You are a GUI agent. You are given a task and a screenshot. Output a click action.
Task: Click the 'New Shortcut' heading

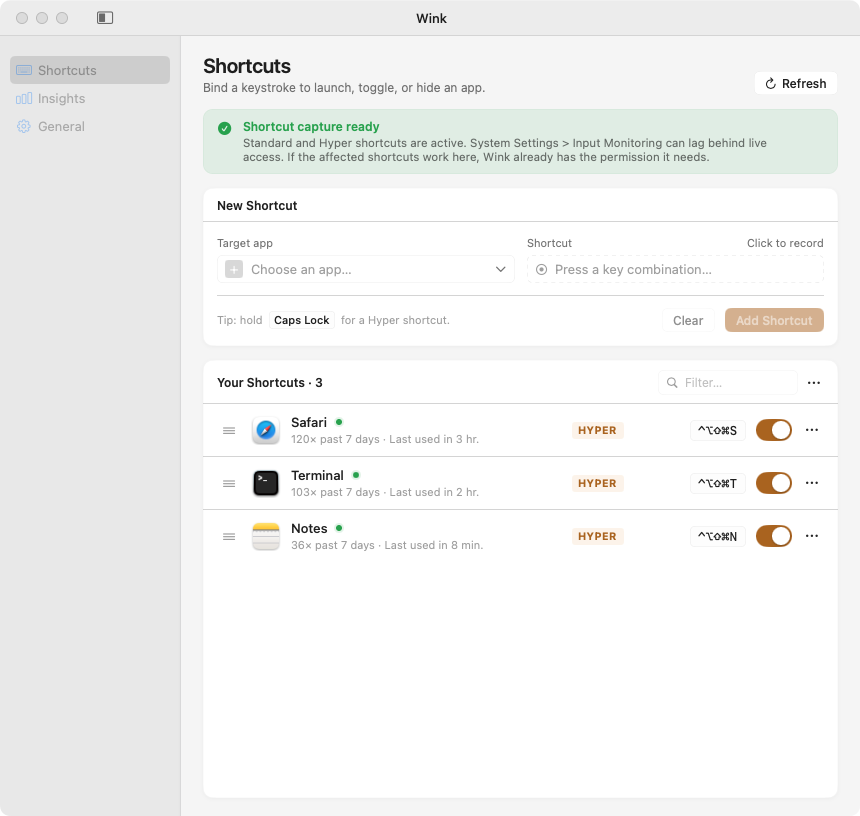(x=257, y=206)
